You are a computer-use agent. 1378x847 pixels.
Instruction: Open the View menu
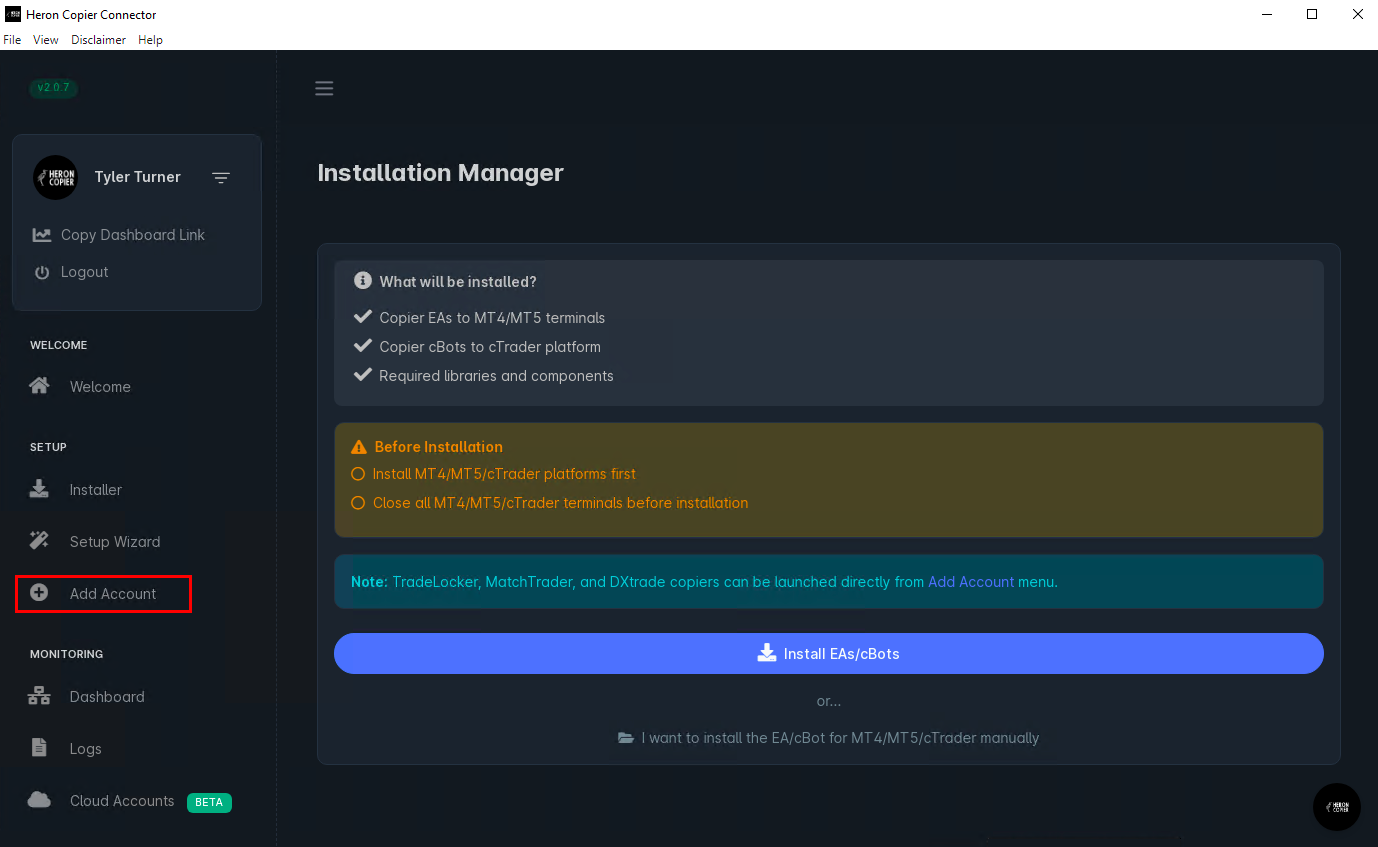click(46, 40)
